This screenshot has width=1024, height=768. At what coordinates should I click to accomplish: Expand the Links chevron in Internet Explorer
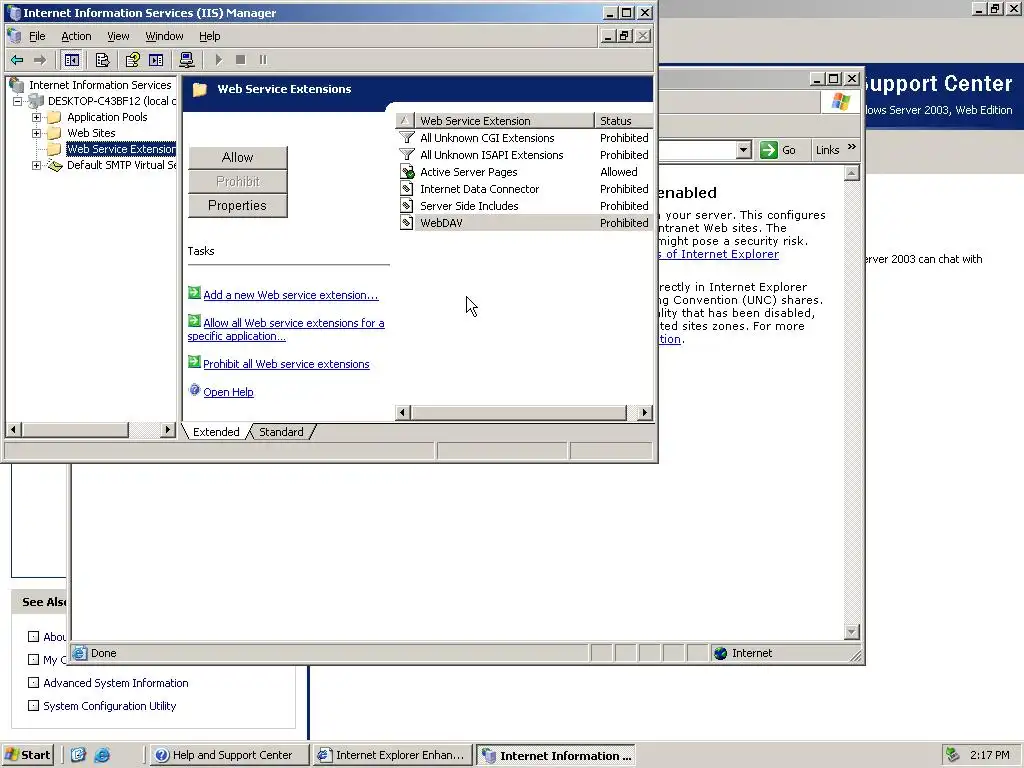852,148
